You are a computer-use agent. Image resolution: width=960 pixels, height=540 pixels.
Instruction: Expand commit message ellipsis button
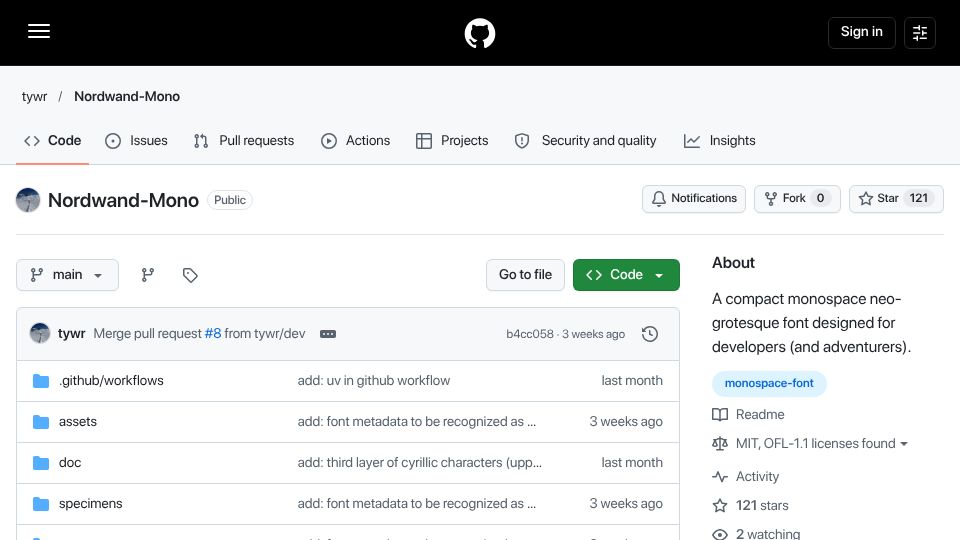pyautogui.click(x=328, y=334)
